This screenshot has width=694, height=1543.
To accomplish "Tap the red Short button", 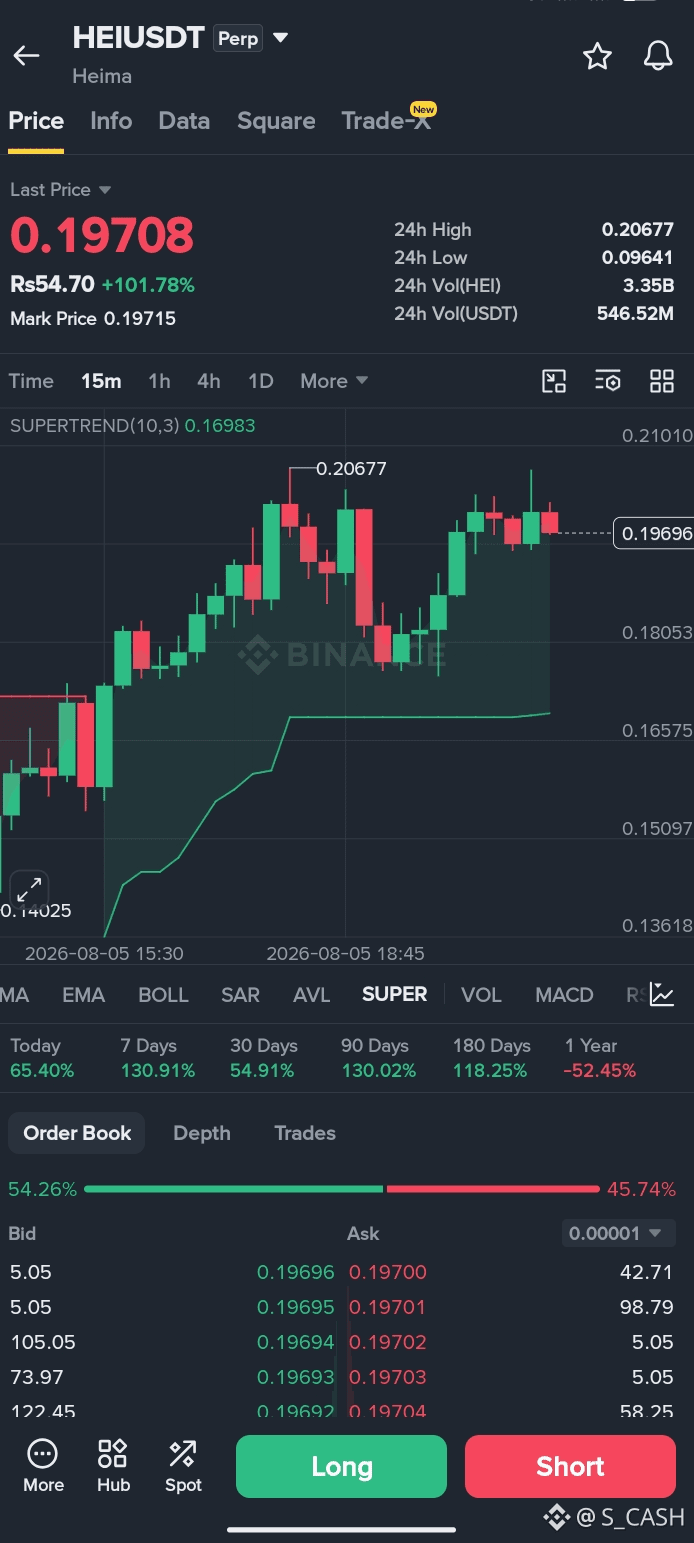I will click(570, 1466).
